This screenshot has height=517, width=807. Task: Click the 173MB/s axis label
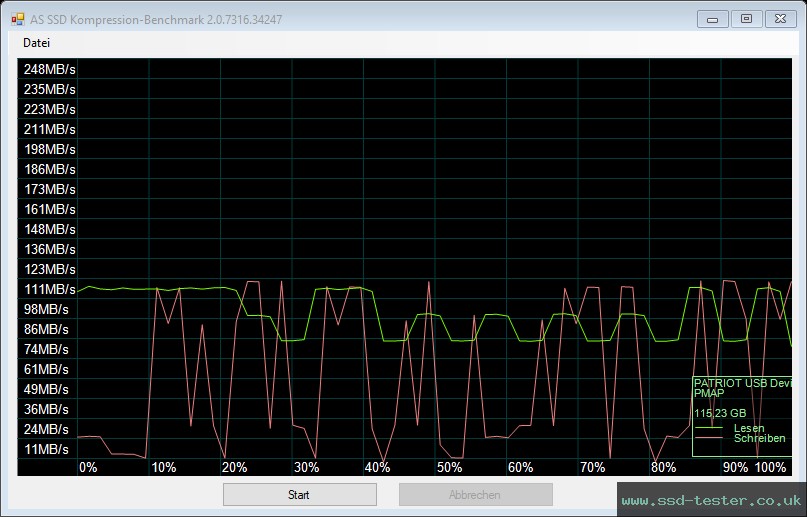(49, 190)
